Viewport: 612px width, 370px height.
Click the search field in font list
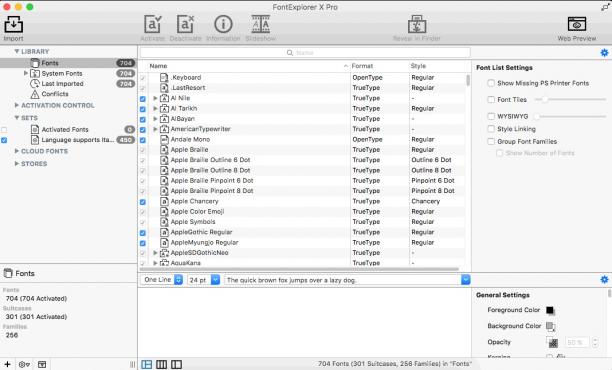[305, 53]
